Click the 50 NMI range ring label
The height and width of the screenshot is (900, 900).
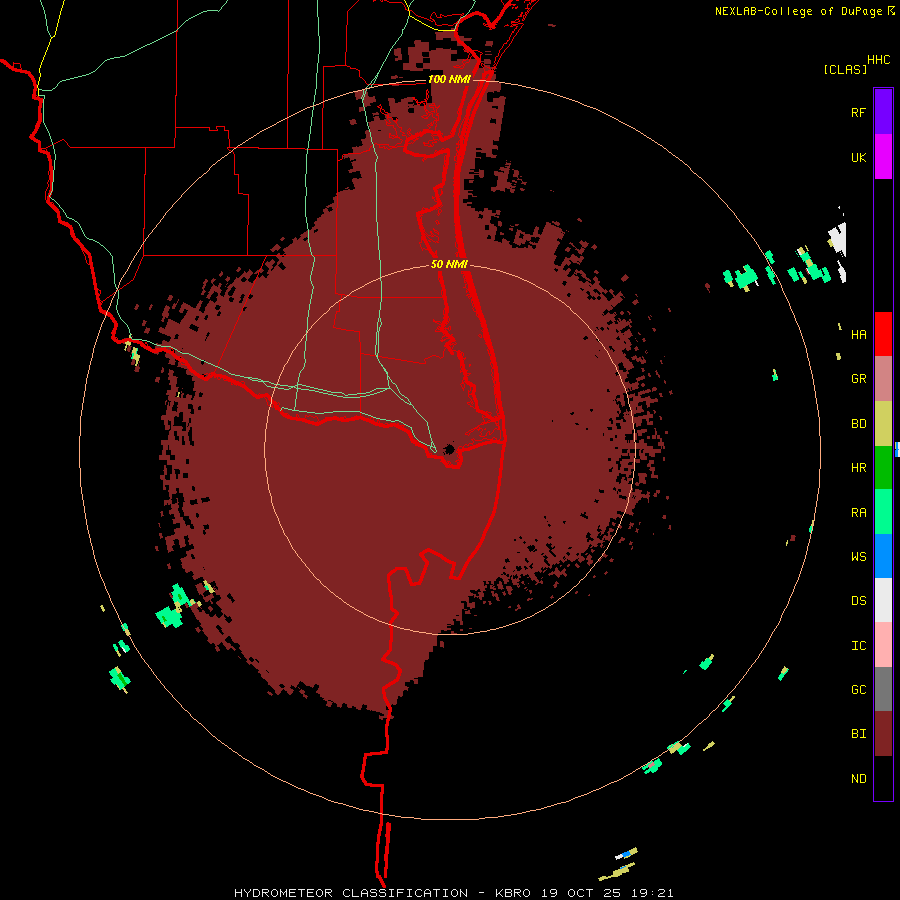pos(449,264)
